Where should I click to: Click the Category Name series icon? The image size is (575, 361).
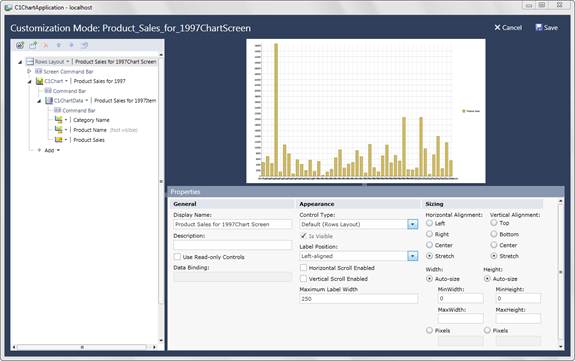coord(58,120)
